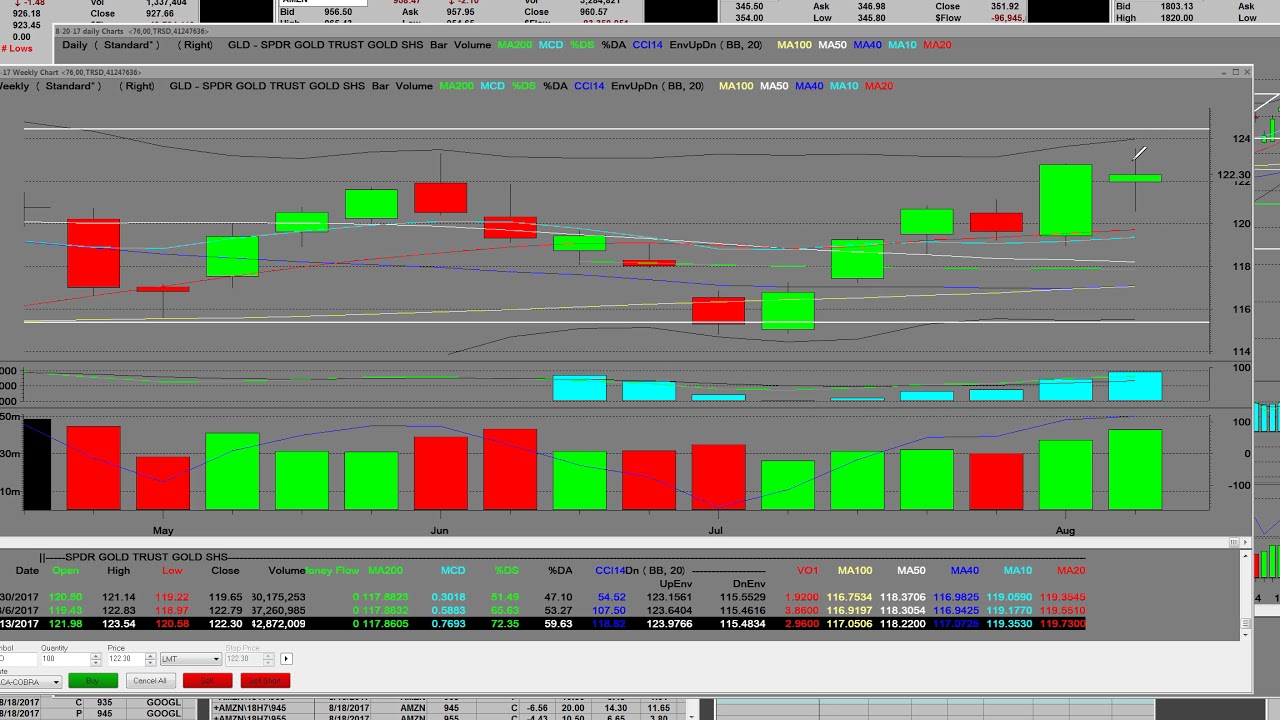Click MA20 indicator in daily chart header
The image size is (1280, 720).
(937, 45)
